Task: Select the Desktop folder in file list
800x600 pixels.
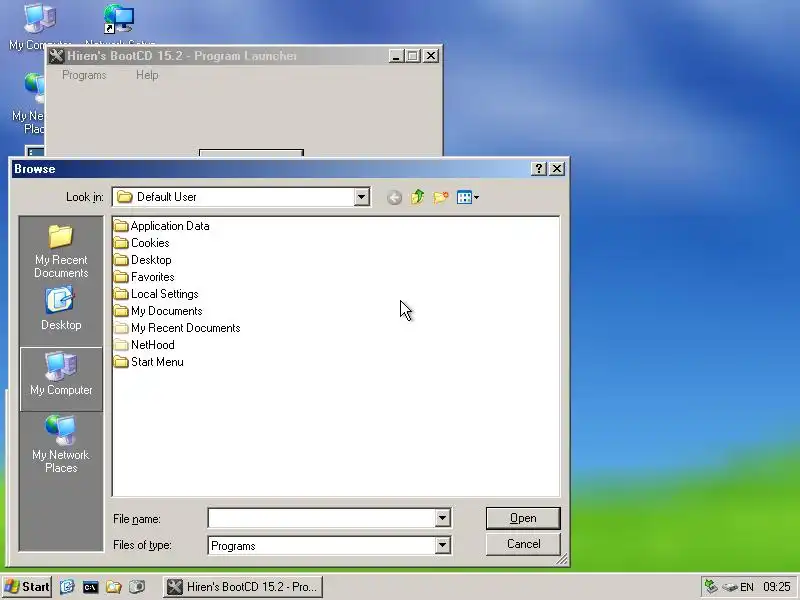Action: coord(143,260)
